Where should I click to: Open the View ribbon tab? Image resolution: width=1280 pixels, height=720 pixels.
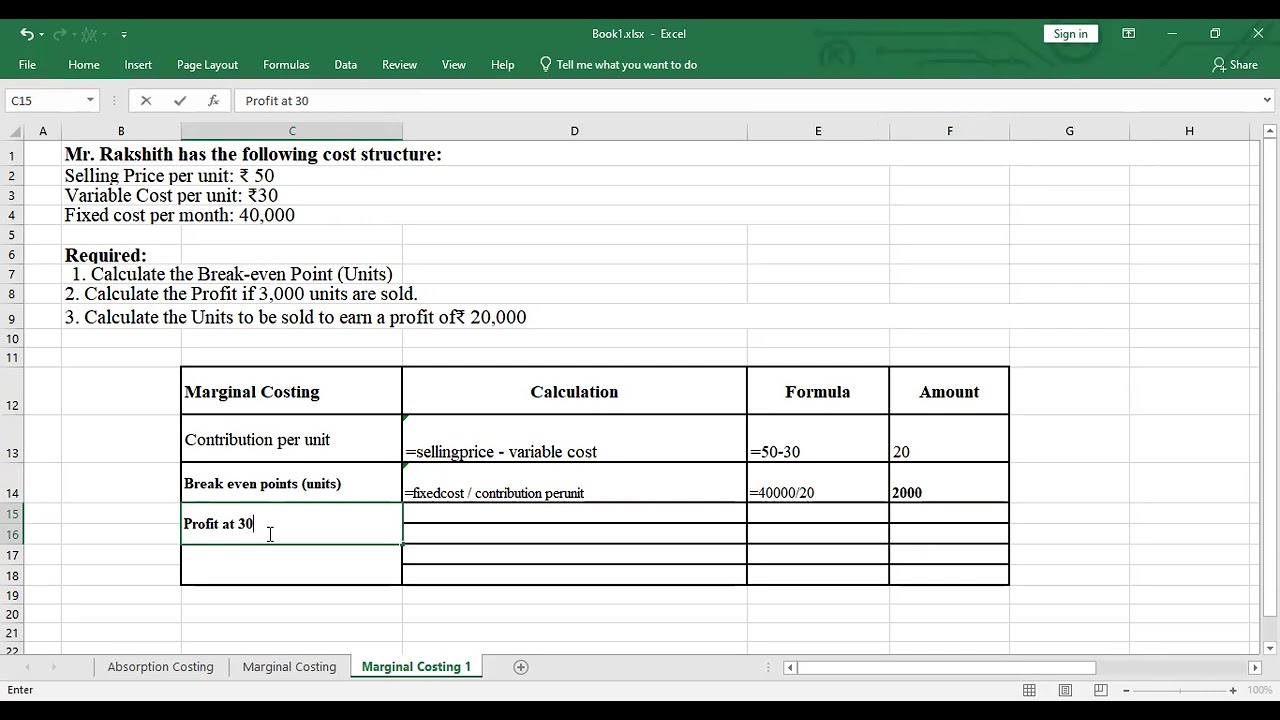pos(454,65)
